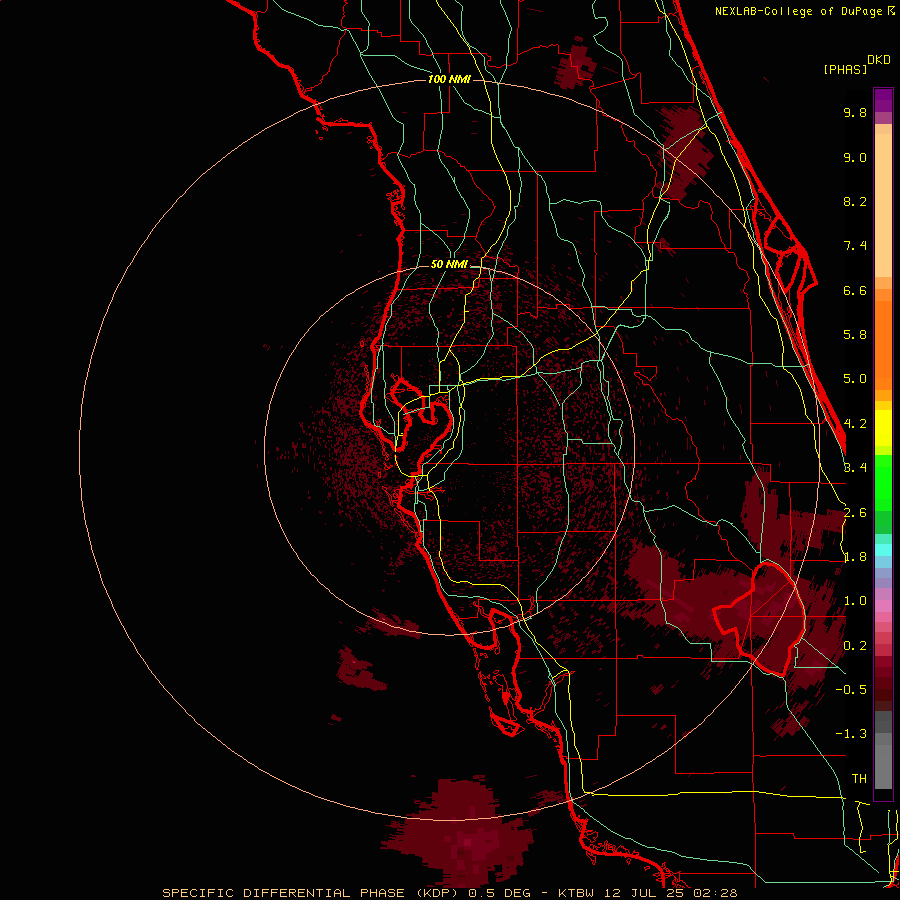Click the TH threshold label
900x900 pixels.
click(859, 779)
